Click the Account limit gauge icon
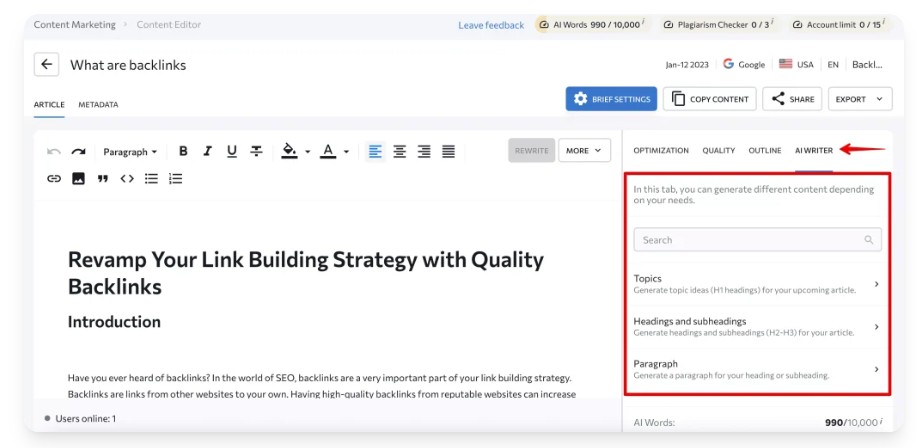The width and height of the screenshot is (917, 448). [x=798, y=25]
